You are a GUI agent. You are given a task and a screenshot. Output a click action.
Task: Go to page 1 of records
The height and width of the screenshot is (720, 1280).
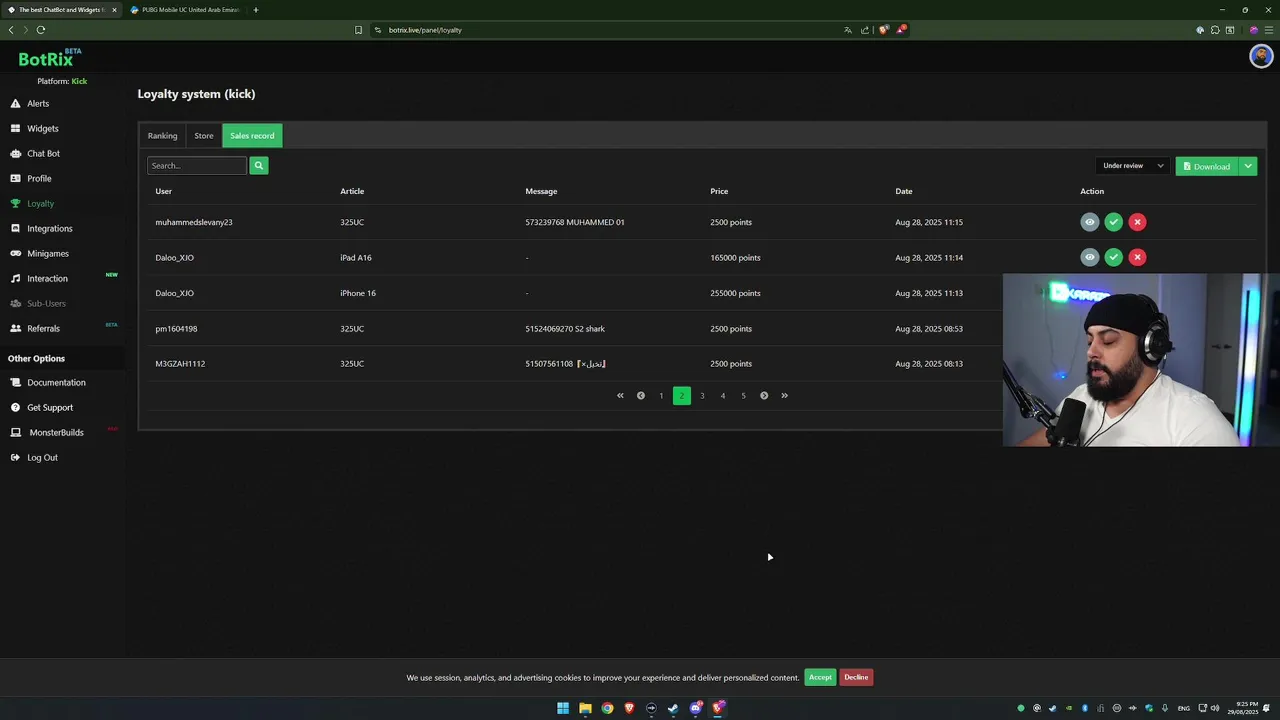[x=661, y=395]
